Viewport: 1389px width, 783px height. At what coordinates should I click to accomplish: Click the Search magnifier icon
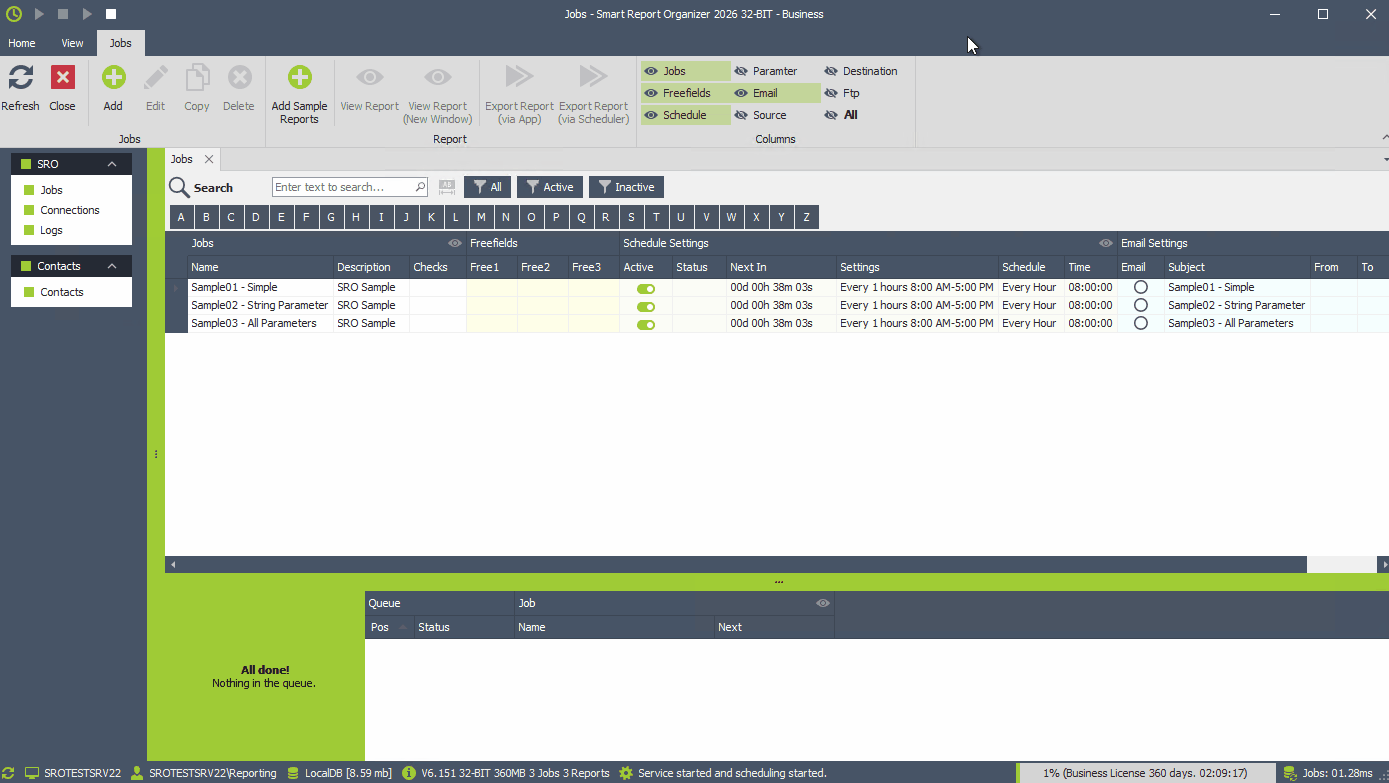point(179,187)
